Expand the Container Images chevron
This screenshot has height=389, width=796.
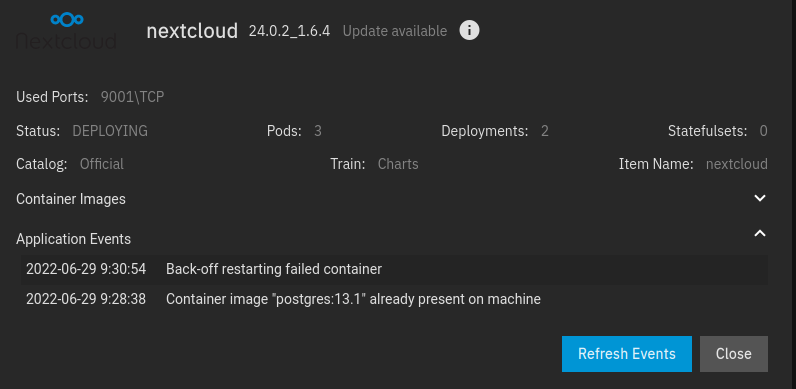pos(759,199)
